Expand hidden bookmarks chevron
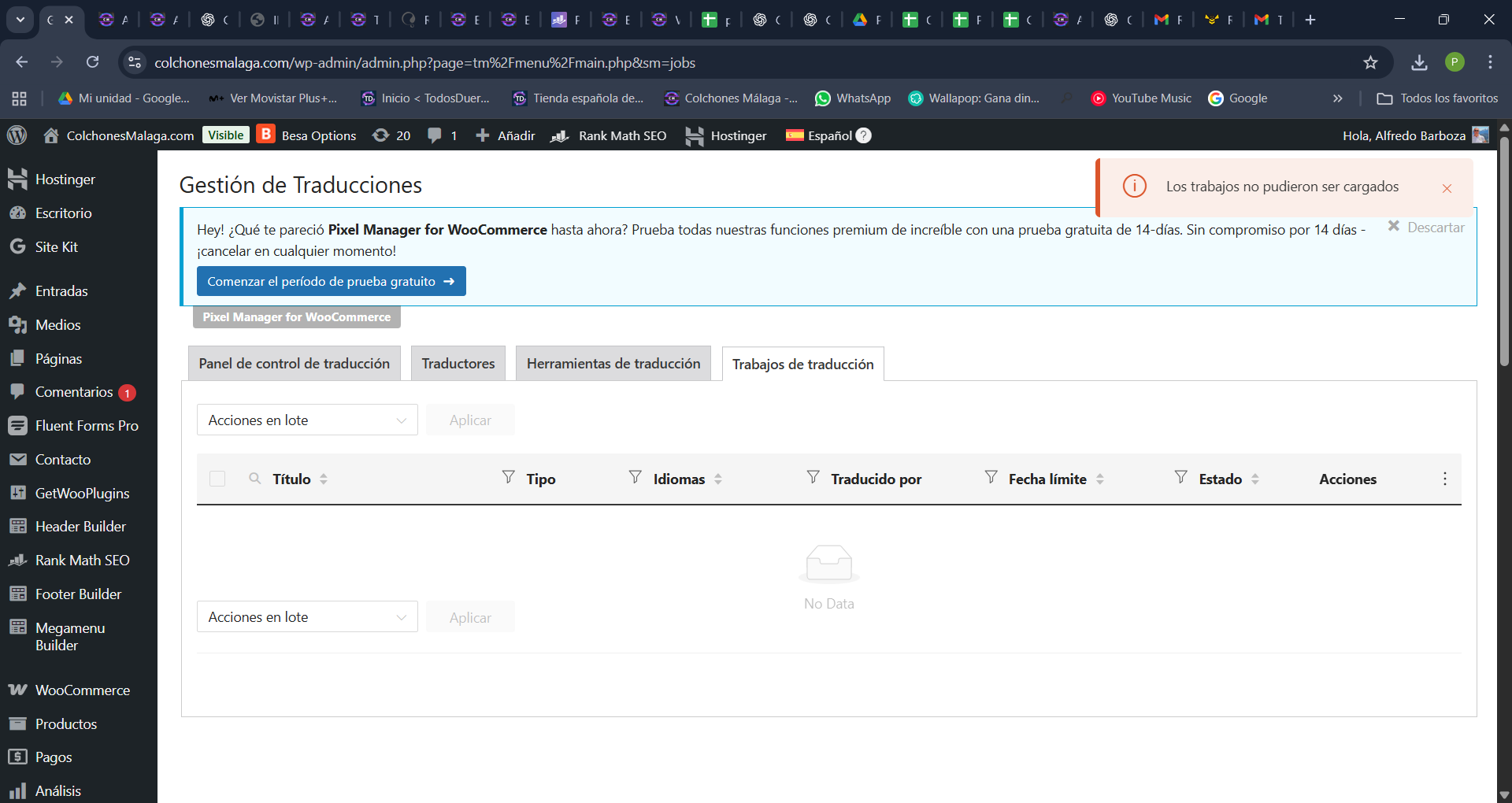Image resolution: width=1512 pixels, height=803 pixels. click(x=1337, y=98)
